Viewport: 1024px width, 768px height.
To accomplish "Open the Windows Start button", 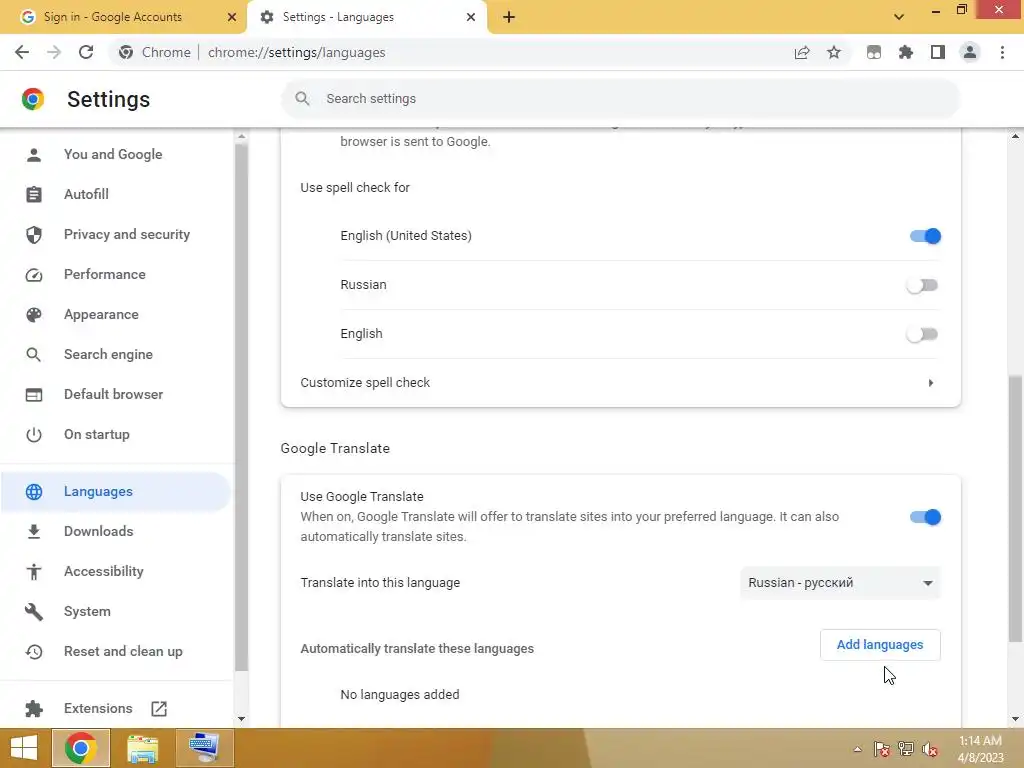I will tap(24, 748).
